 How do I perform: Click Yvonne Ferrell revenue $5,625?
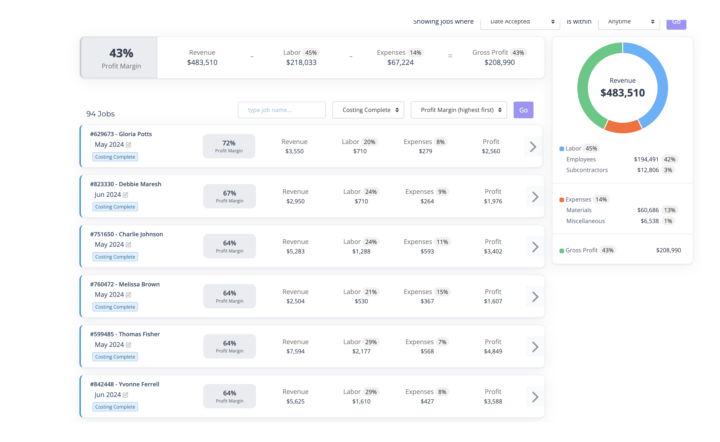tap(295, 402)
